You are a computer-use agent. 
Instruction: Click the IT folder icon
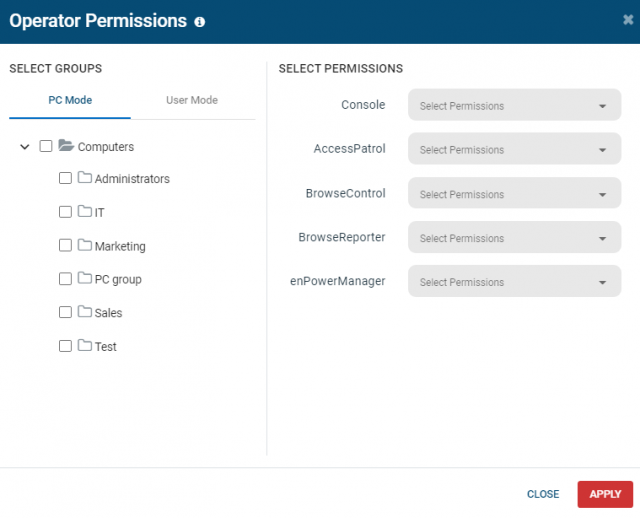coord(84,211)
